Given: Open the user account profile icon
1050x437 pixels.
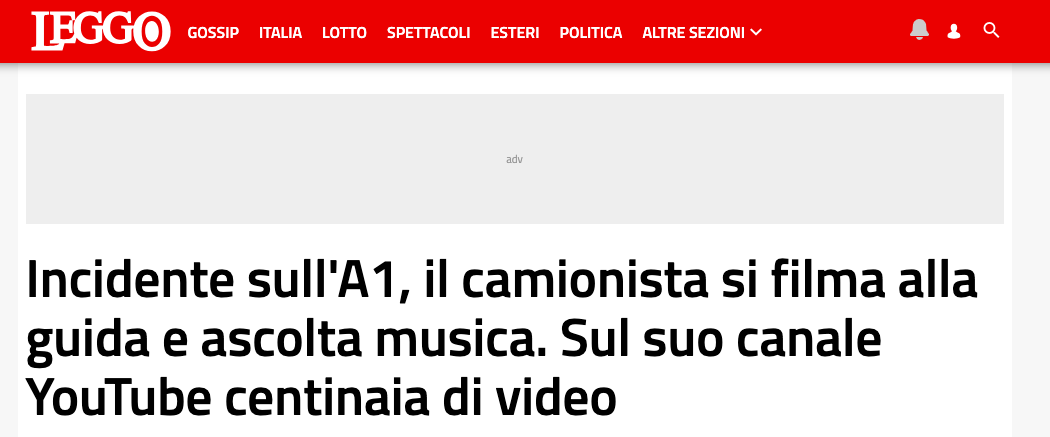Looking at the screenshot, I should [954, 31].
